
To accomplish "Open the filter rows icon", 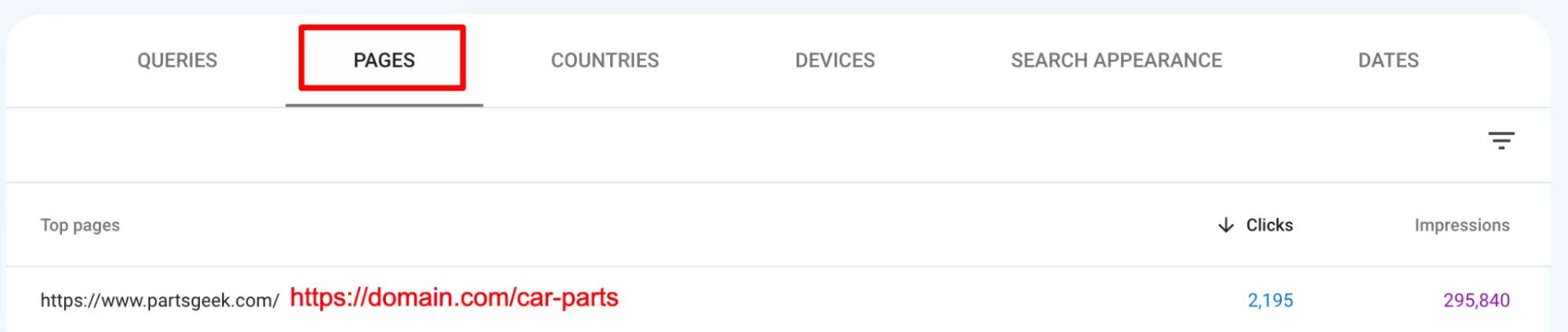I will [1501, 141].
